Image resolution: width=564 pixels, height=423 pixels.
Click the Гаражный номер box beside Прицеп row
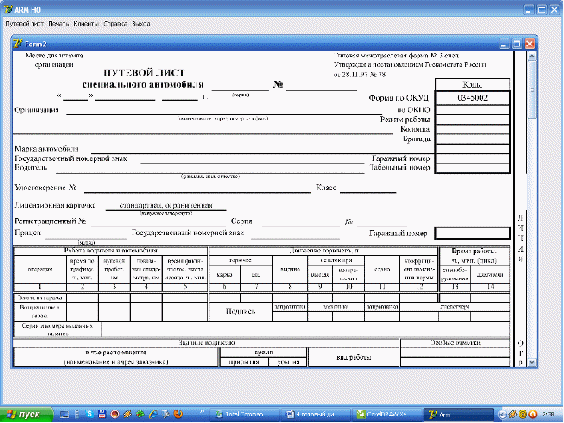click(472, 233)
